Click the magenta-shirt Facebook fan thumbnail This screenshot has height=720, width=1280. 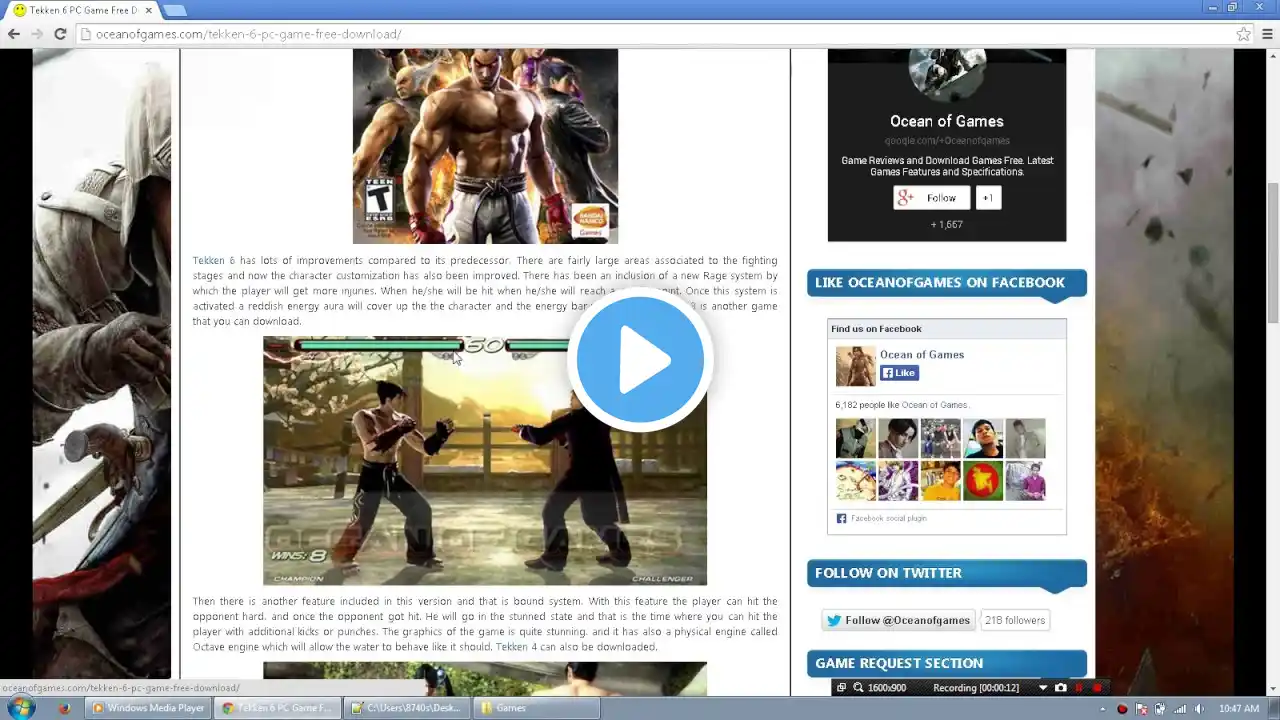tap(1025, 481)
